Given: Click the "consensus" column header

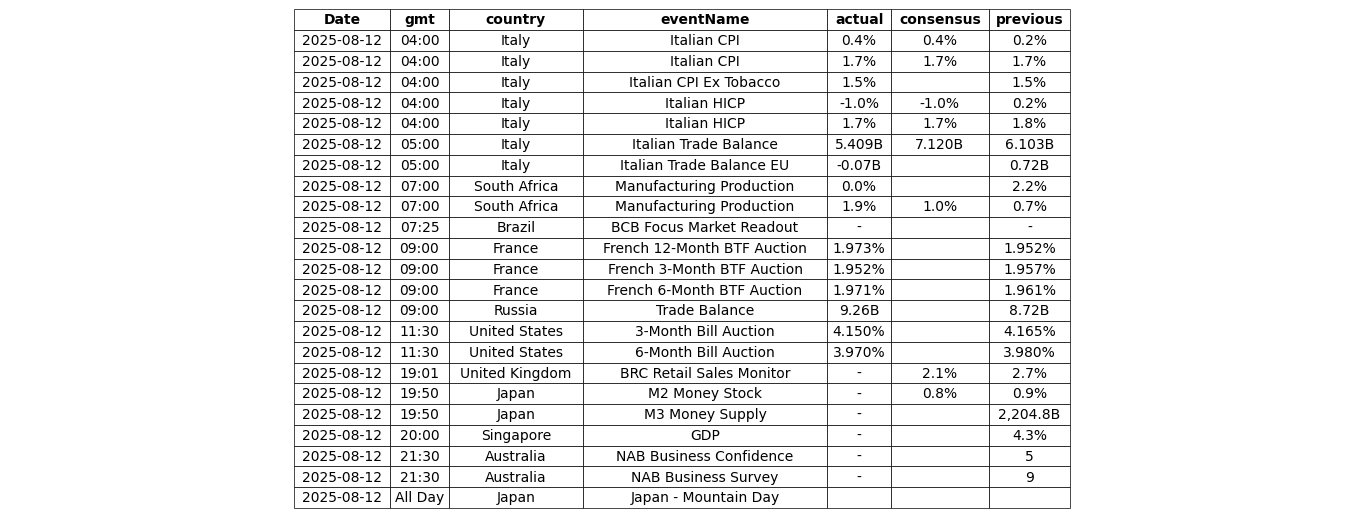Looking at the screenshot, I should [x=939, y=20].
